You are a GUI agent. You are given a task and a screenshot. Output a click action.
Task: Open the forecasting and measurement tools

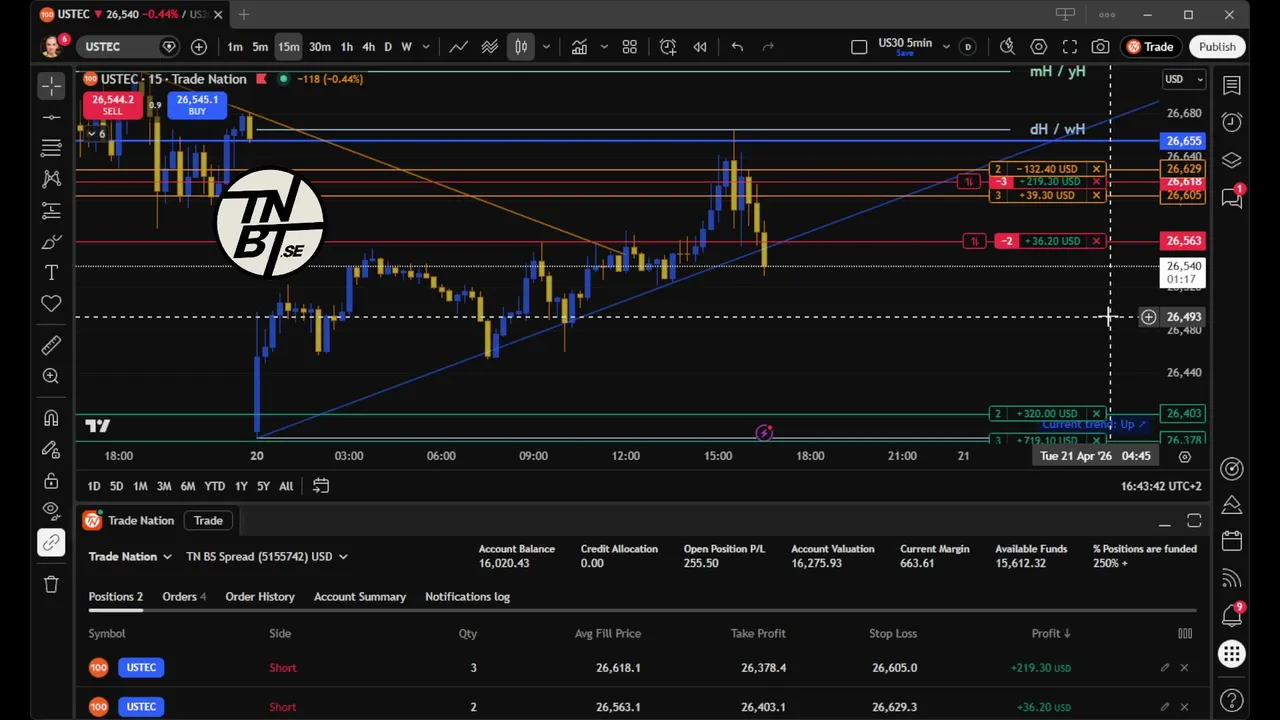point(51,210)
